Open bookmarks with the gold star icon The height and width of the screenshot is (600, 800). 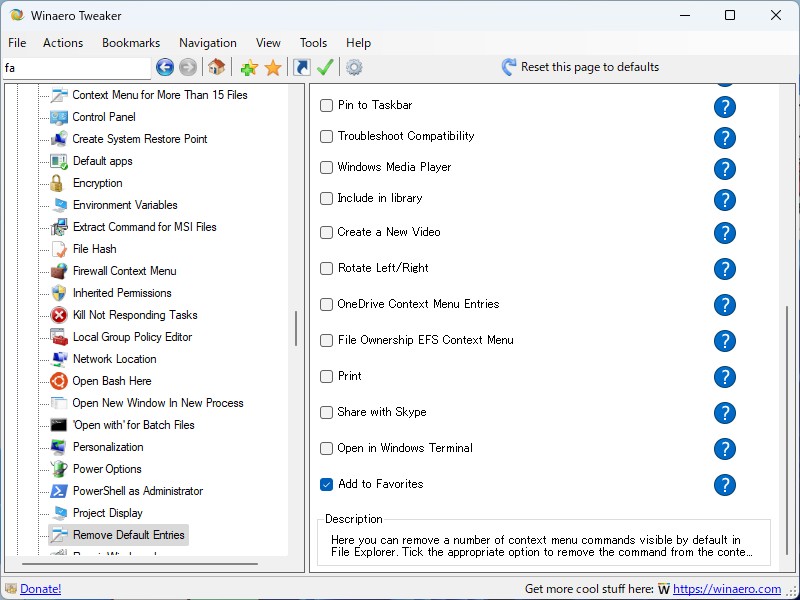273,67
